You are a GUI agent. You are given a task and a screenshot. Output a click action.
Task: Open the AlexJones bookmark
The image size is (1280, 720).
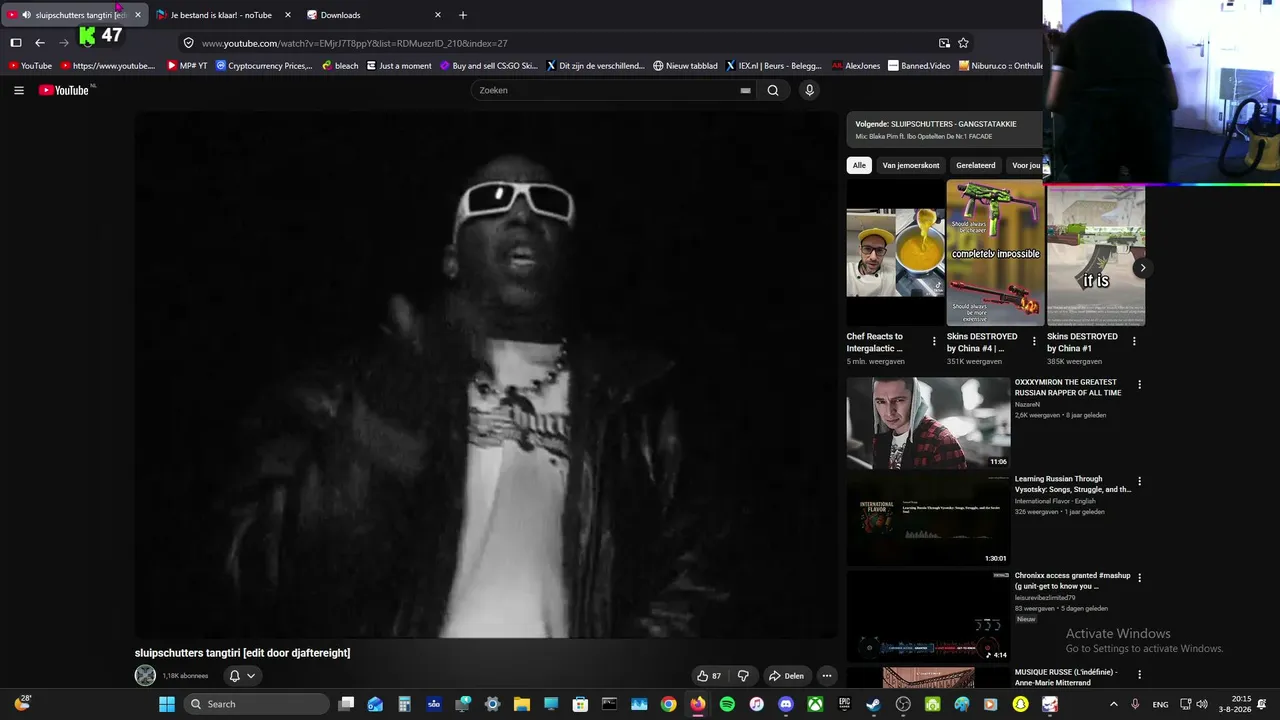[856, 66]
